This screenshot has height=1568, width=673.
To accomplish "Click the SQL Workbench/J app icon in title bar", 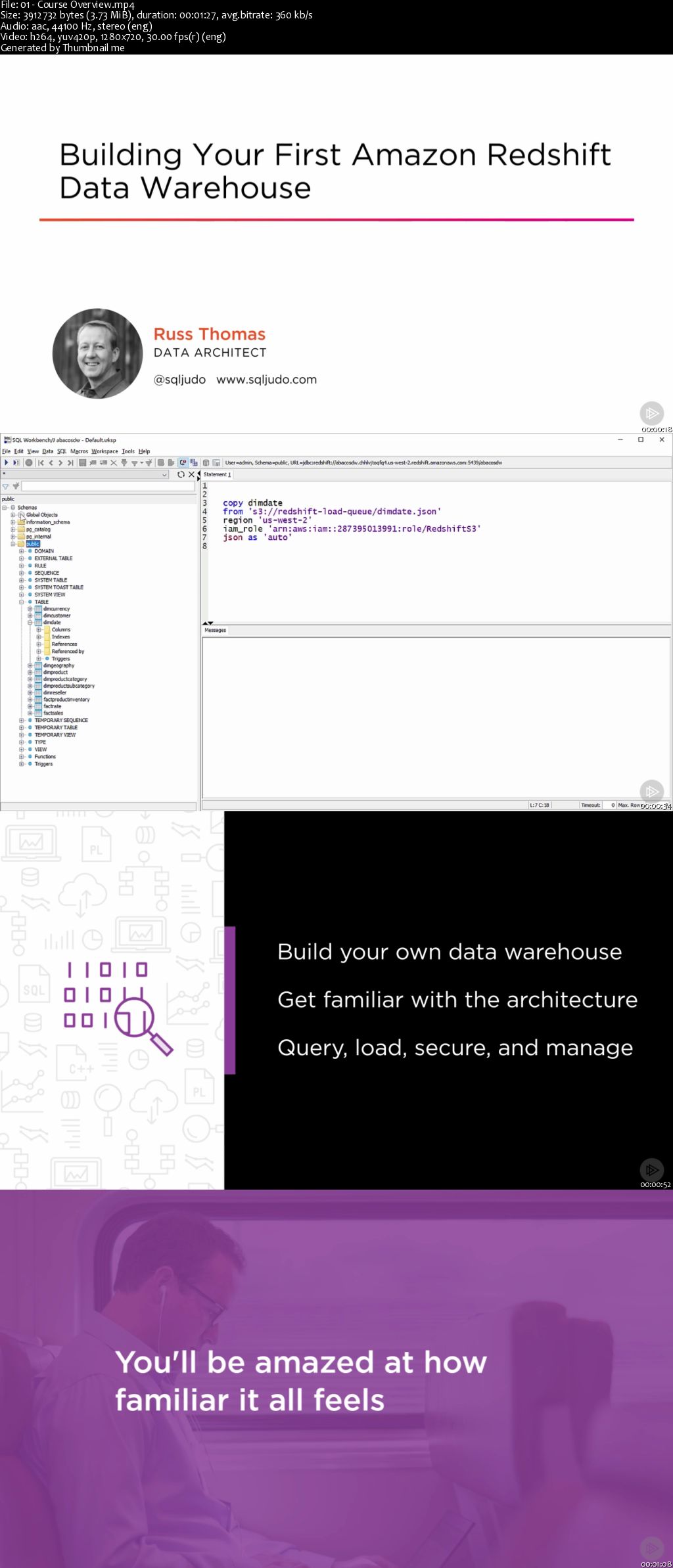I will pos(7,439).
